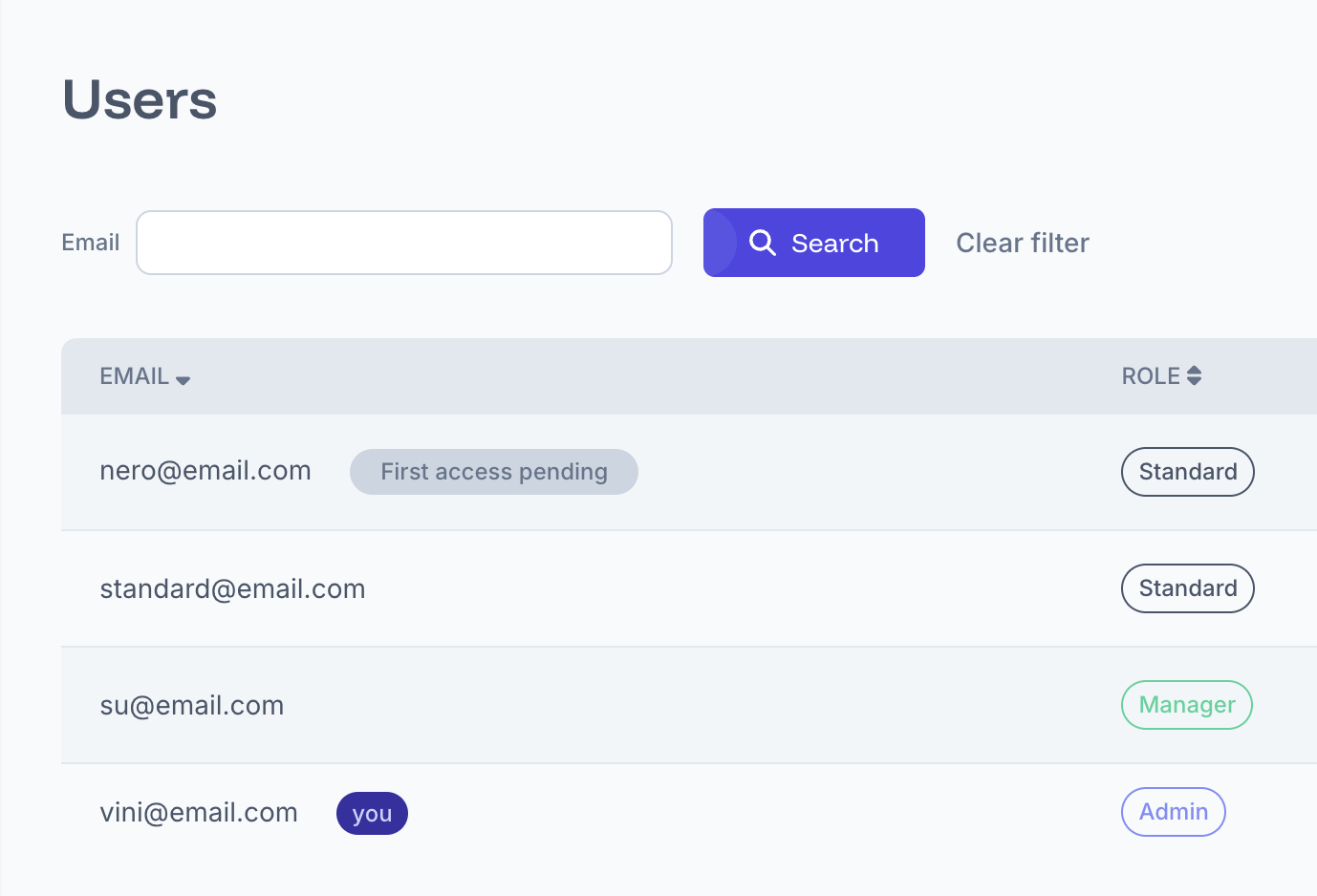Viewport: 1317px width, 896px height.
Task: Sort the table by ROLE column label
Action: point(1150,376)
